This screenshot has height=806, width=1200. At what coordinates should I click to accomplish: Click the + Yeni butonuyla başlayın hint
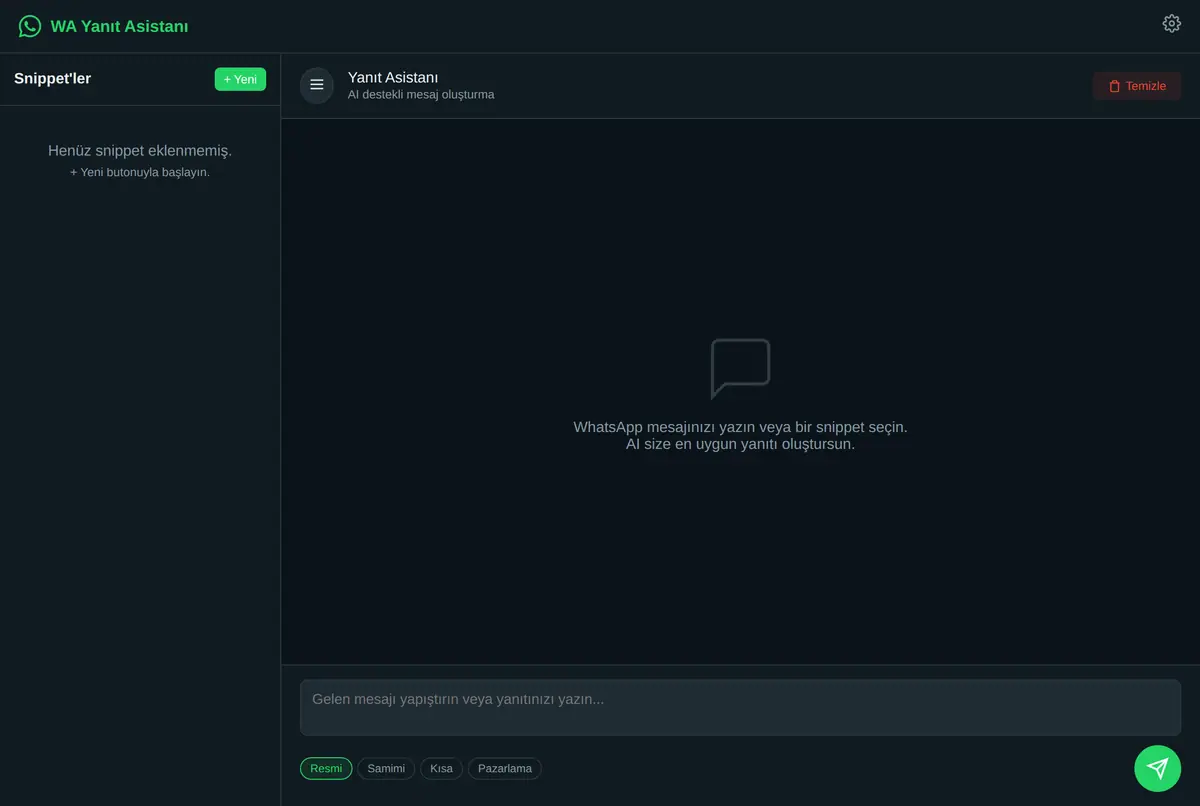(140, 172)
